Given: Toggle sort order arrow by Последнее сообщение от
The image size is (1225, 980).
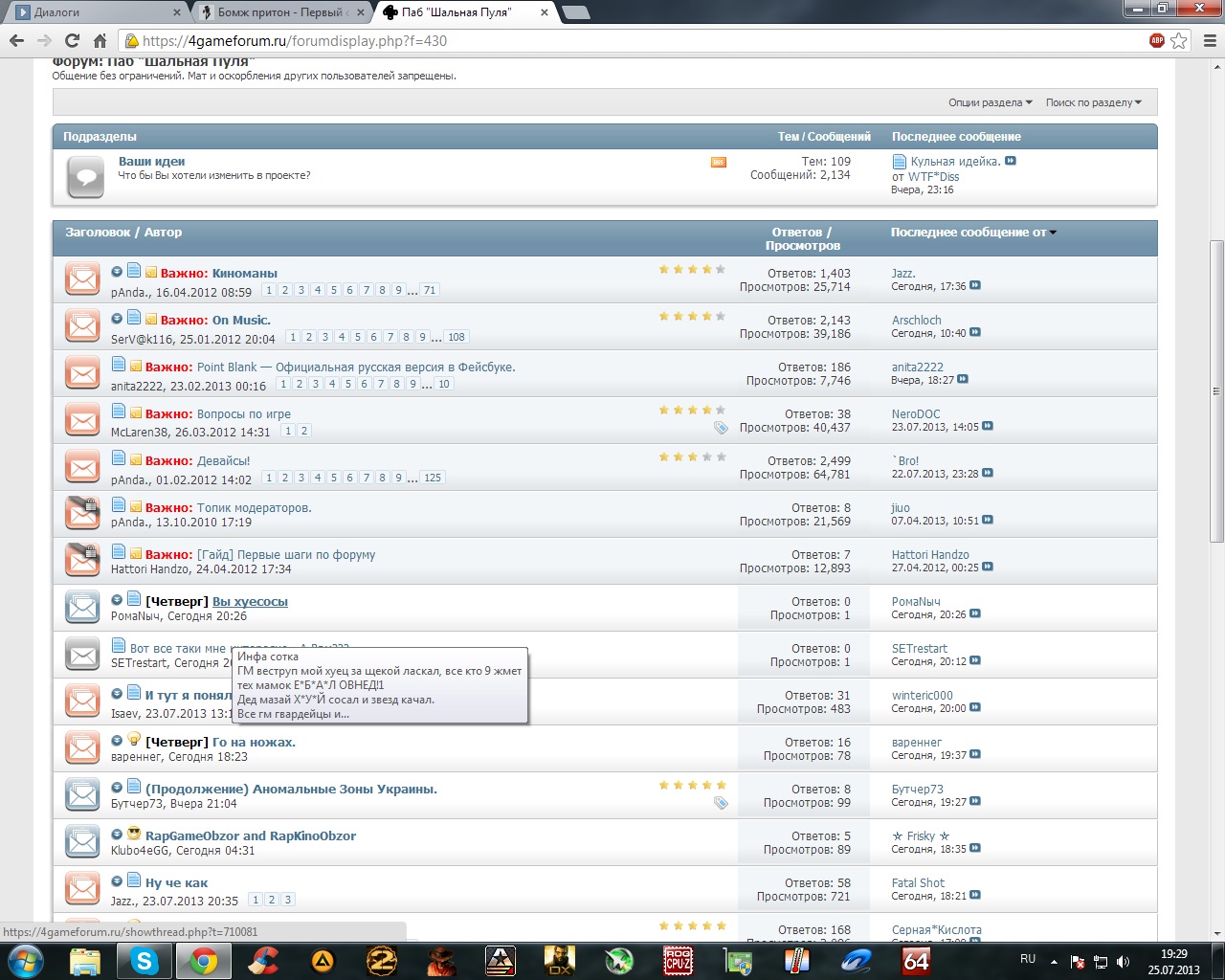Looking at the screenshot, I should (x=1054, y=233).
